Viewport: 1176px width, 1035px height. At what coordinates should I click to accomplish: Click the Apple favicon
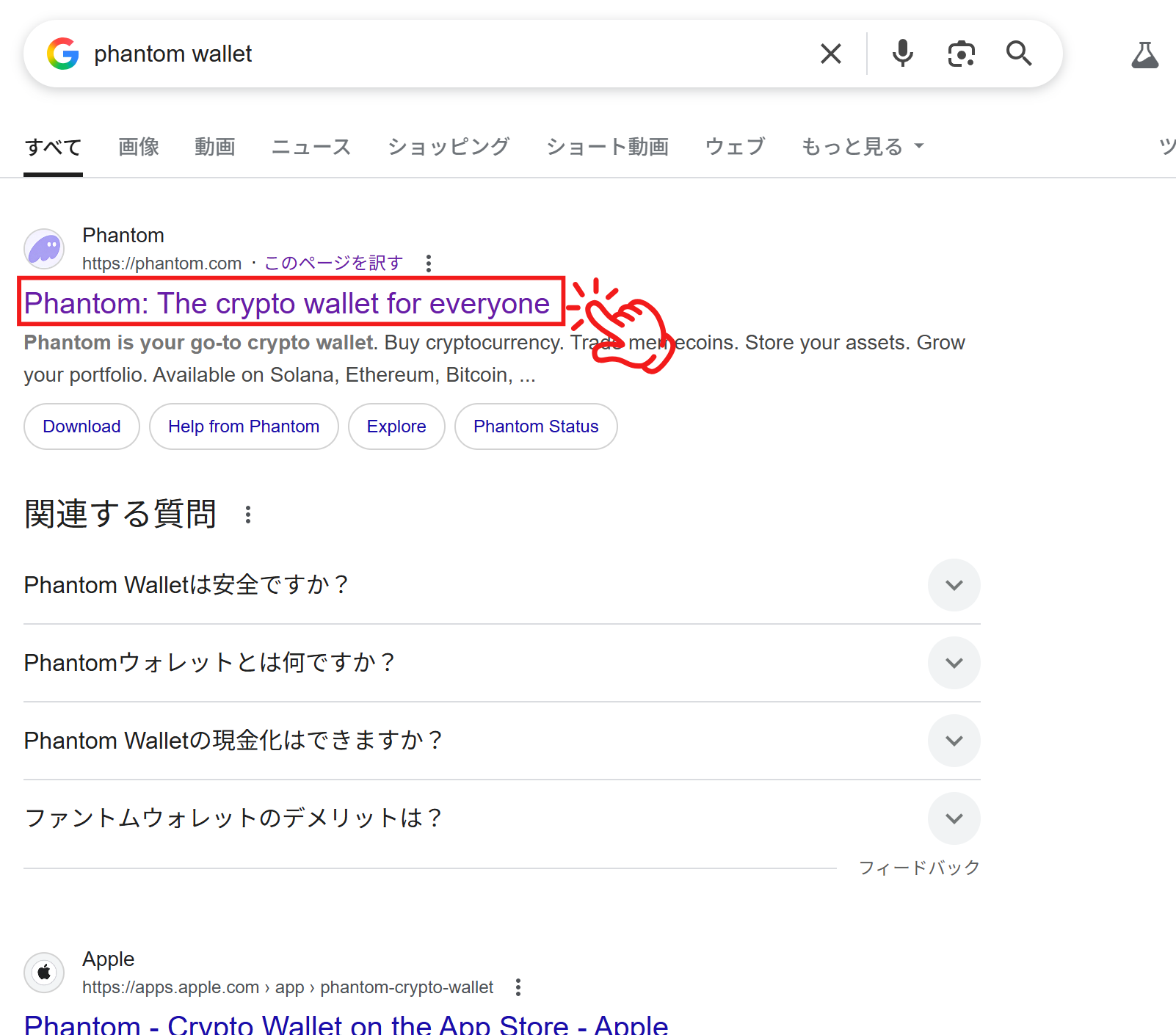click(44, 972)
